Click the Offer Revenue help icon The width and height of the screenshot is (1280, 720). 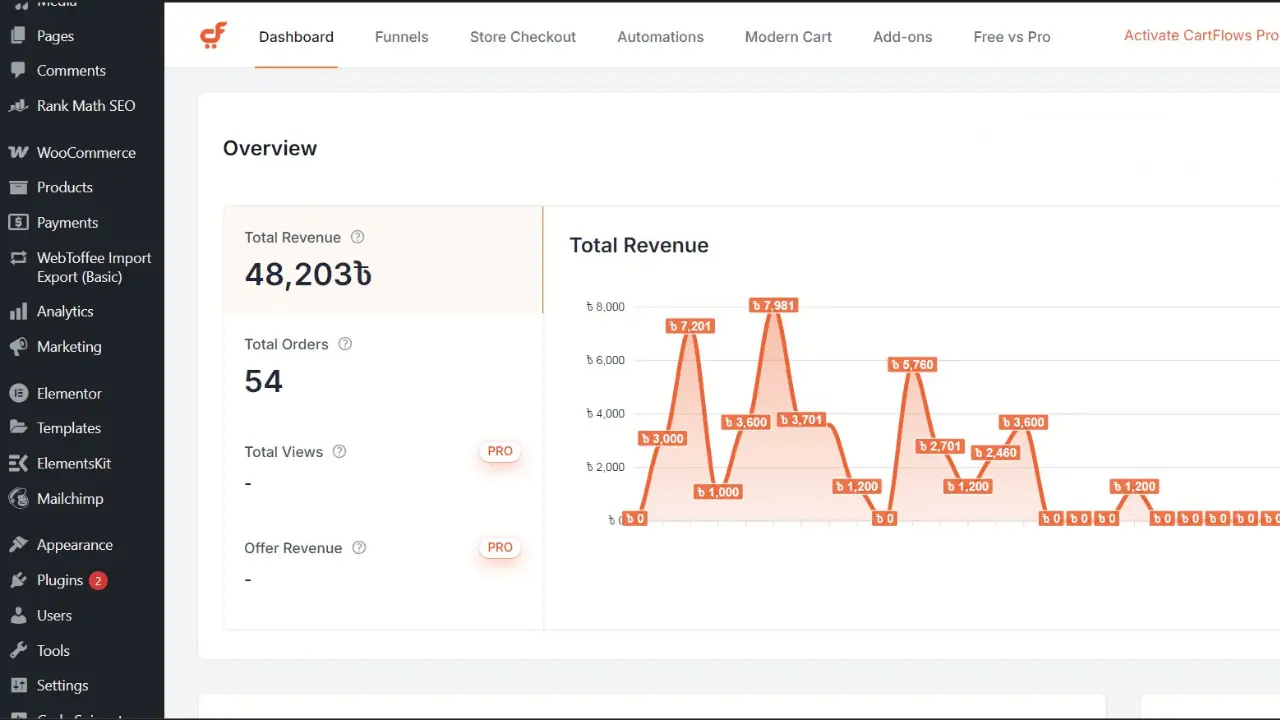(x=359, y=548)
